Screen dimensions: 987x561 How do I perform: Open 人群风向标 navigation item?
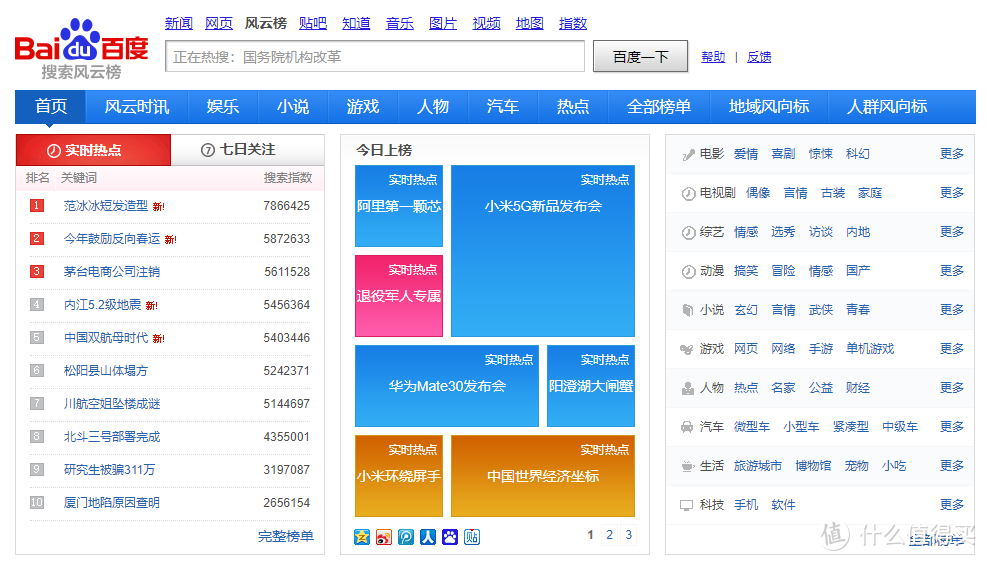click(x=887, y=106)
